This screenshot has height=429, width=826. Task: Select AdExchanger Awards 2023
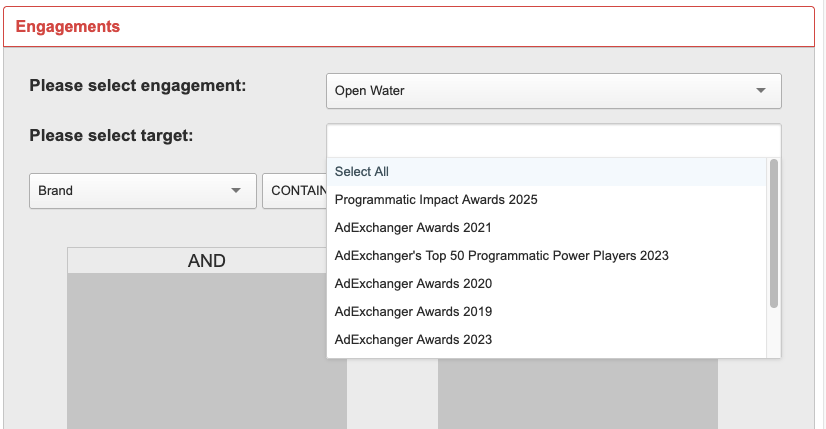(547, 339)
